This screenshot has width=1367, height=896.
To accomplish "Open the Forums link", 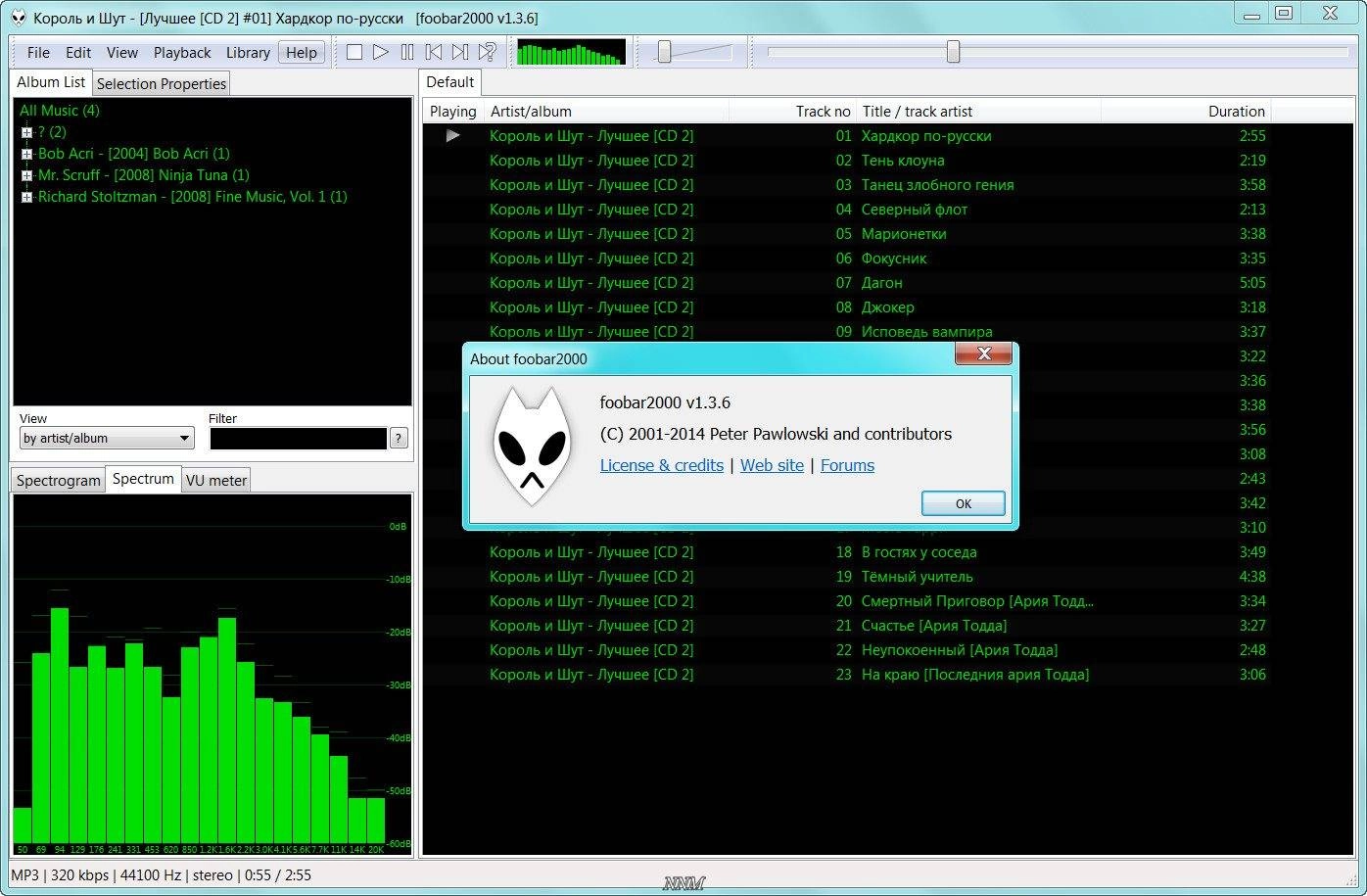I will (847, 465).
